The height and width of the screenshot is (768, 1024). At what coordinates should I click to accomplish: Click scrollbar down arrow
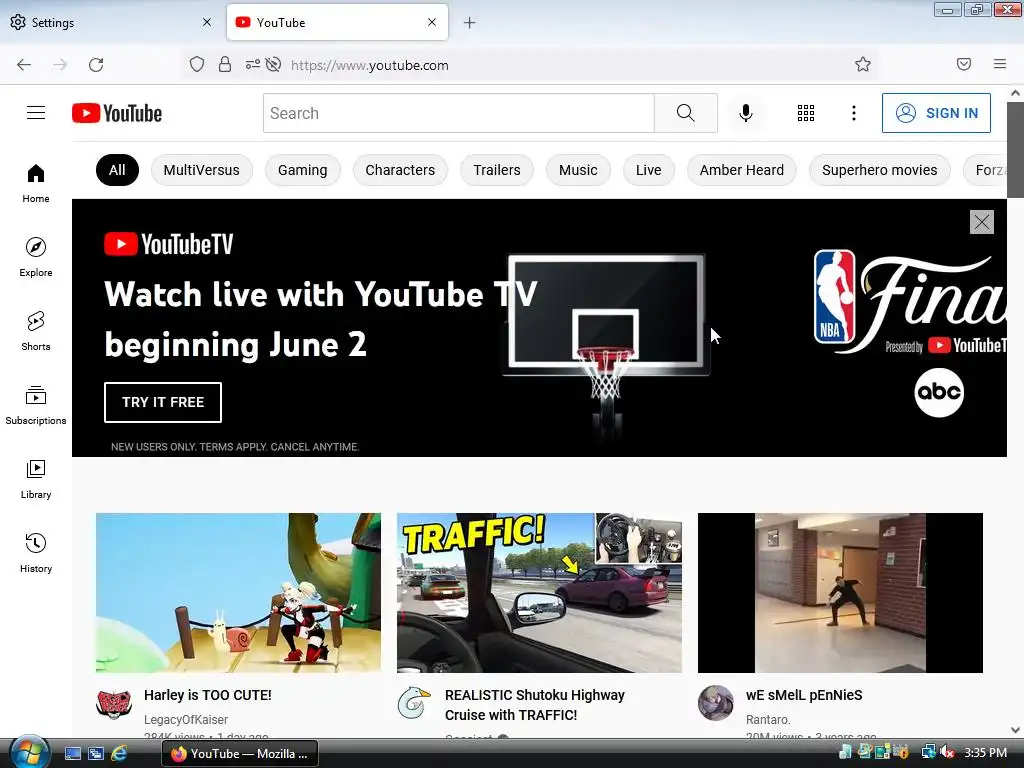click(1016, 730)
